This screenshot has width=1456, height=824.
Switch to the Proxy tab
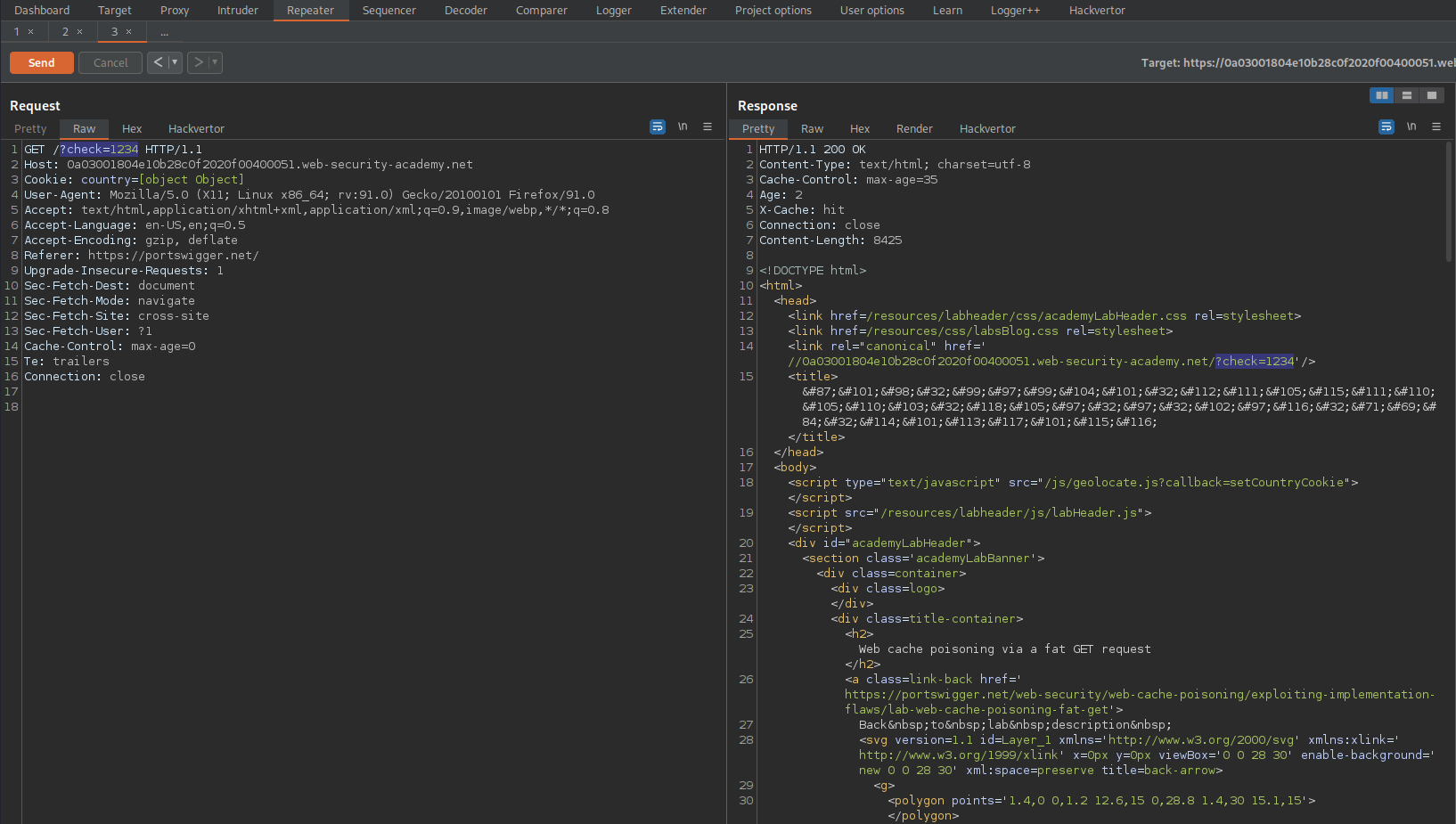175,11
